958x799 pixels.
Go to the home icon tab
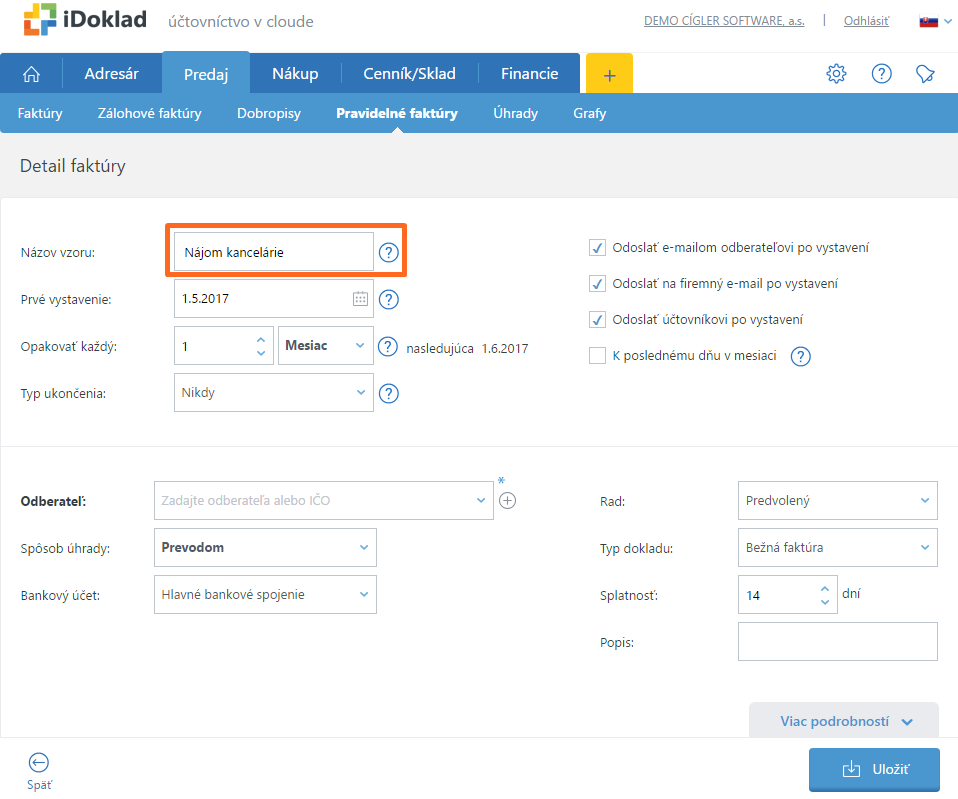pos(32,73)
